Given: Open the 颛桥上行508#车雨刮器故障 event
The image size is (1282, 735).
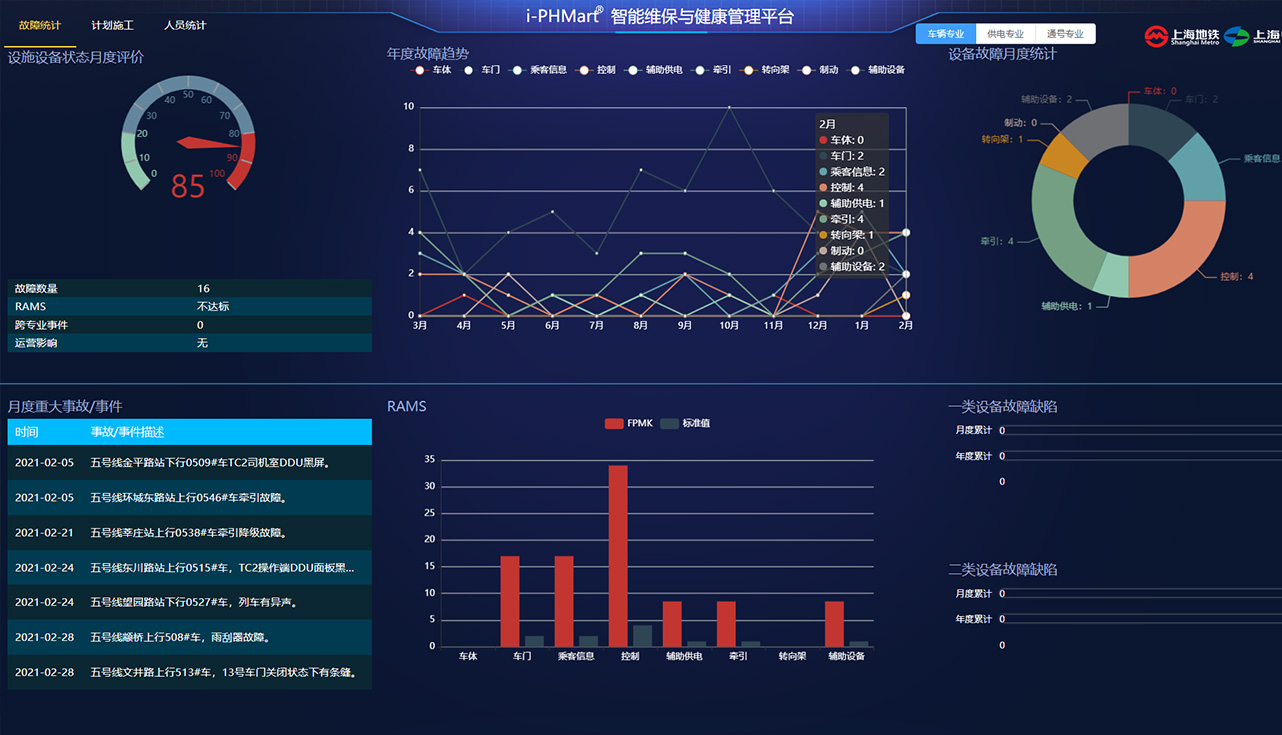Looking at the screenshot, I should click(190, 637).
